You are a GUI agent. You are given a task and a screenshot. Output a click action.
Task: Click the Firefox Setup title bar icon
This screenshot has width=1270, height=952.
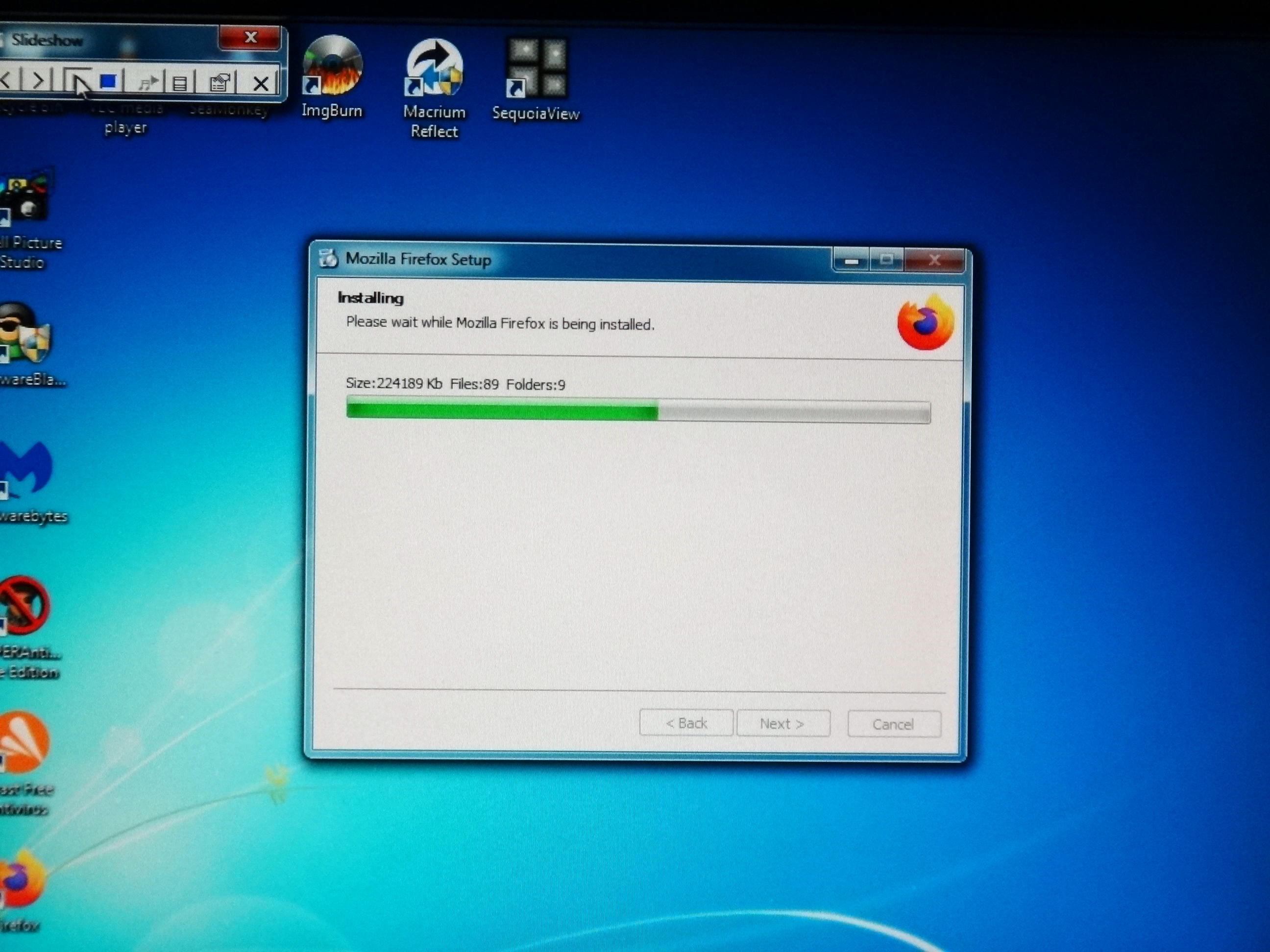(328, 259)
